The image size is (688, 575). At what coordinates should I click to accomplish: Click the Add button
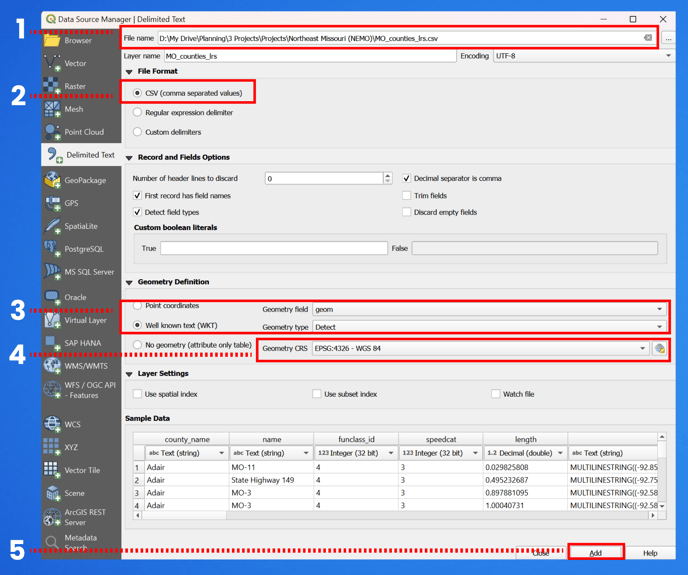pyautogui.click(x=596, y=552)
